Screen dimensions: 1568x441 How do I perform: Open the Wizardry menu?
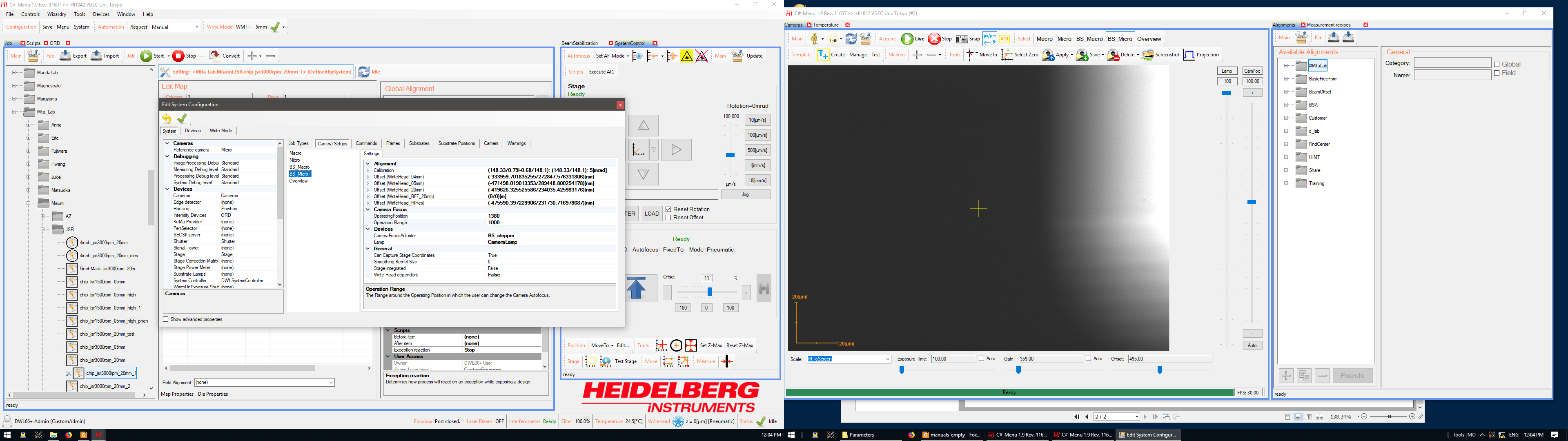tap(57, 14)
